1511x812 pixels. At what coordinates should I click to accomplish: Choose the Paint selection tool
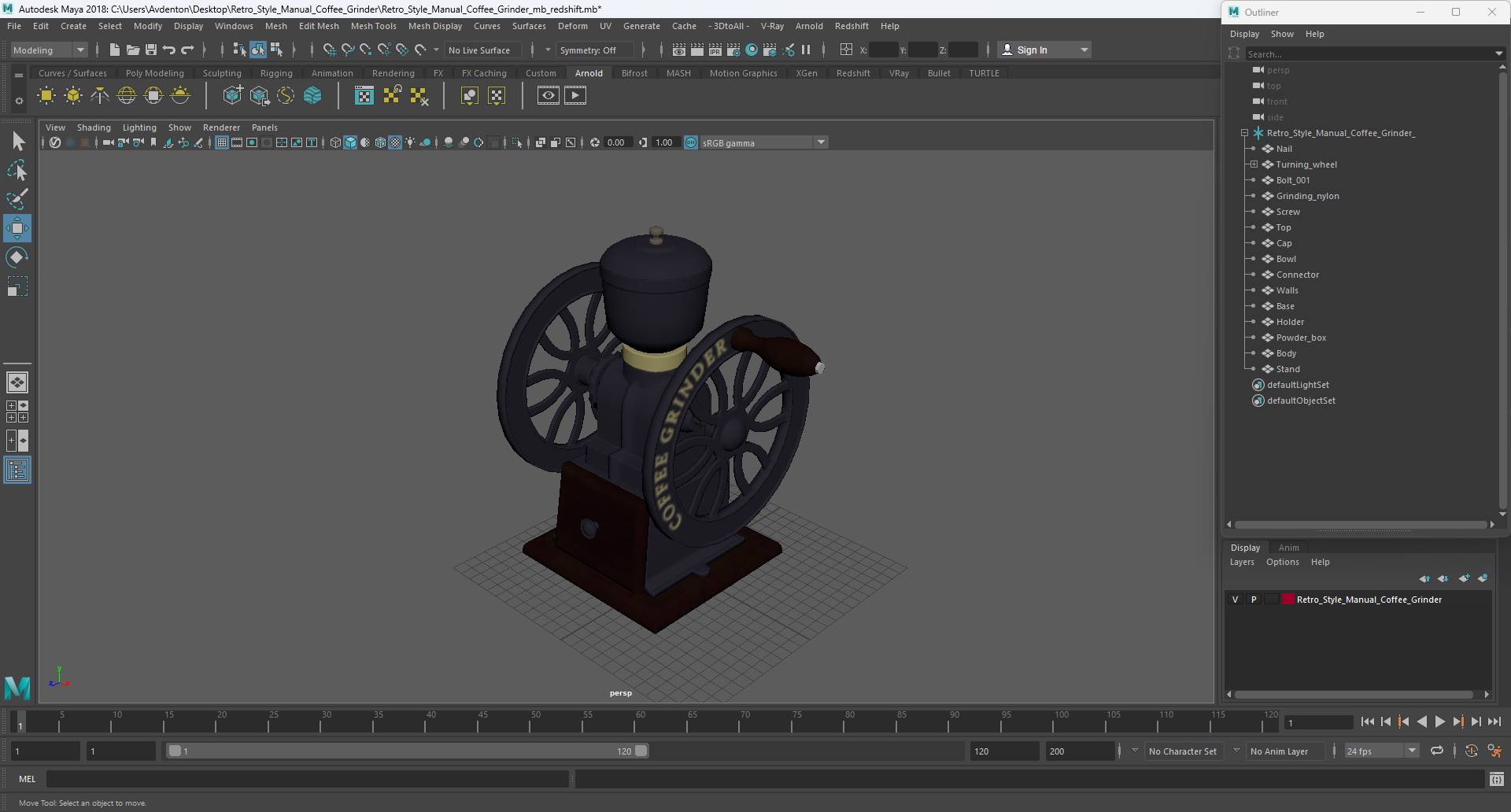17,199
